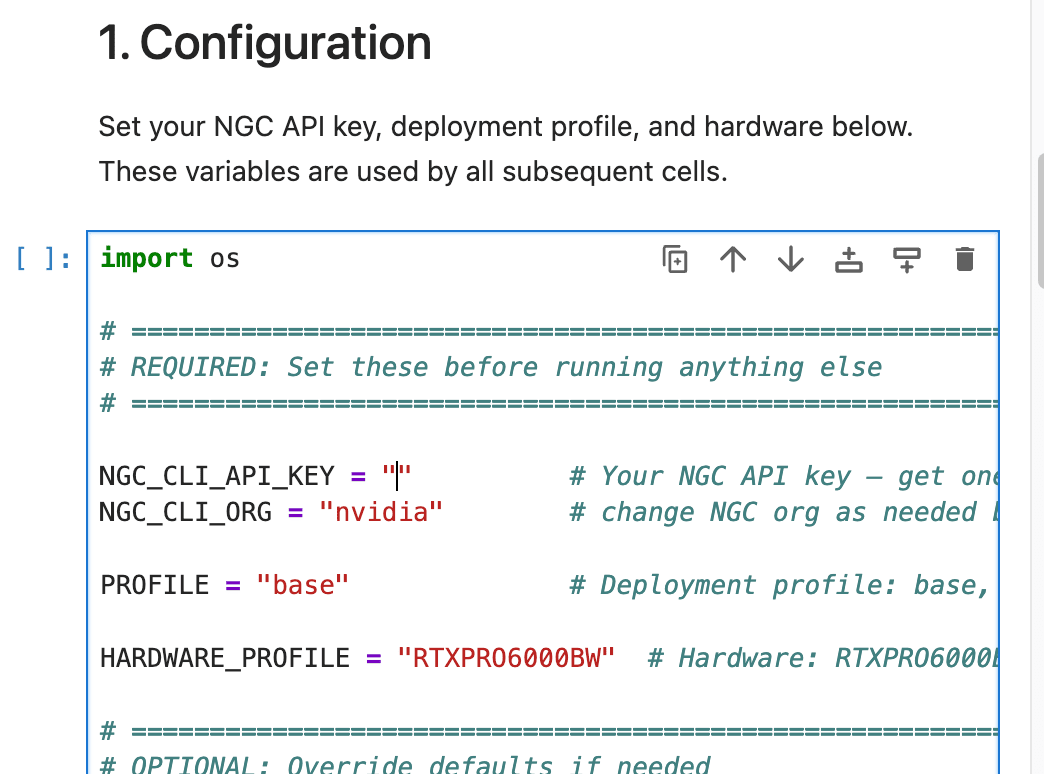Click the HARDWARE_PROFILE variable name
Viewport: 1044px width, 774px height.
(224, 658)
